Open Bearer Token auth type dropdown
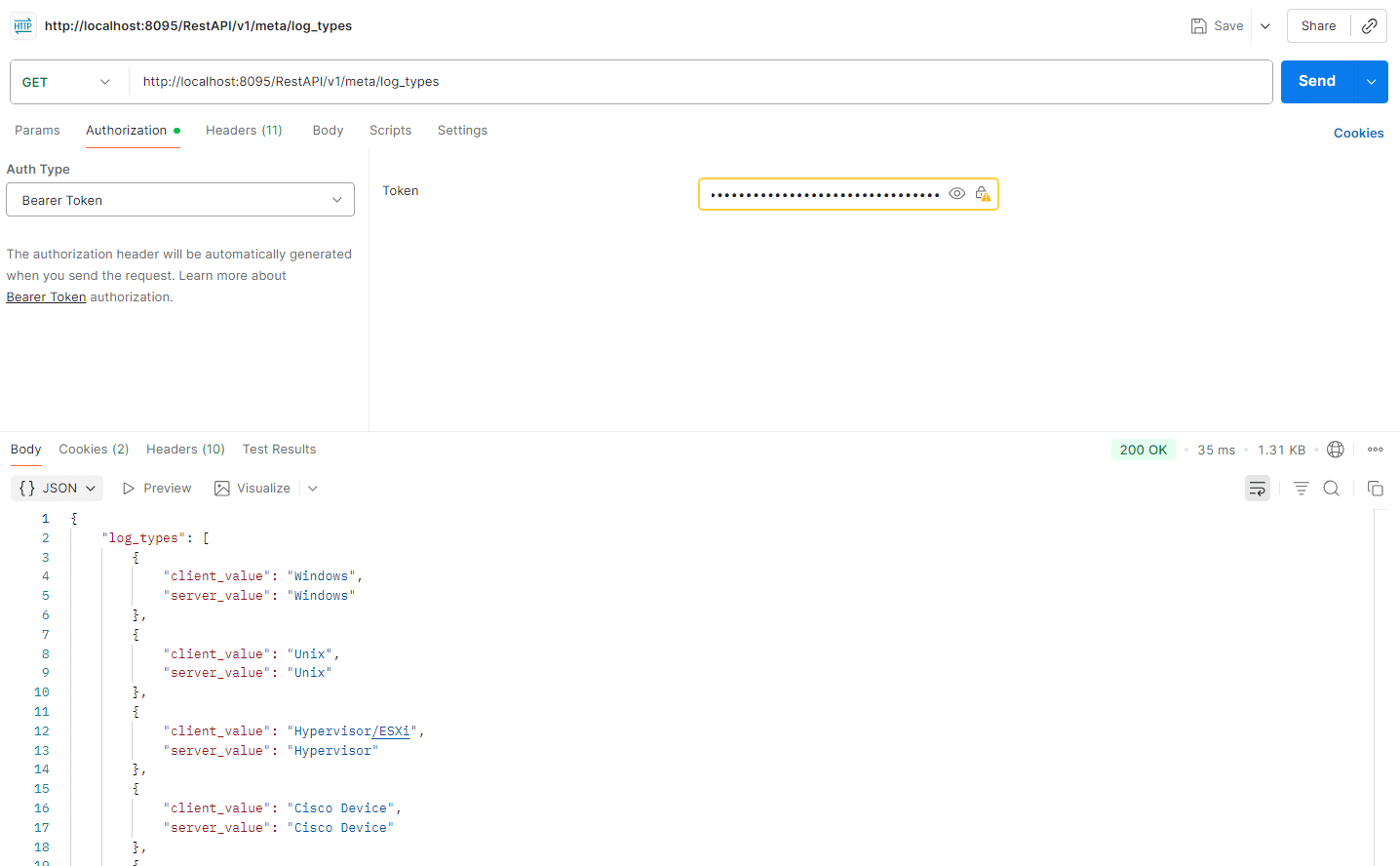This screenshot has height=866, width=1400. click(x=180, y=200)
